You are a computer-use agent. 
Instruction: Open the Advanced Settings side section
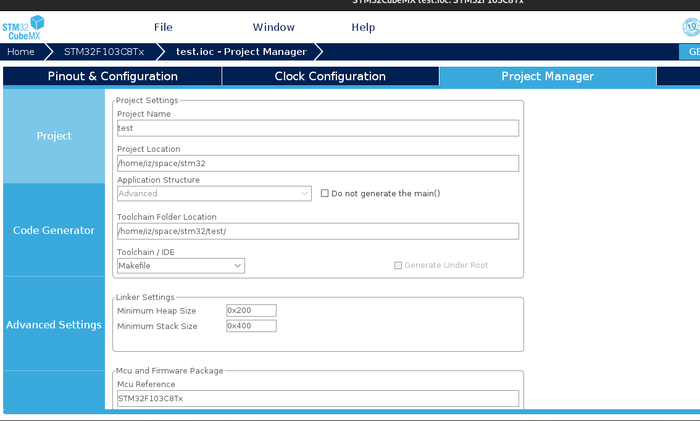(x=54, y=325)
